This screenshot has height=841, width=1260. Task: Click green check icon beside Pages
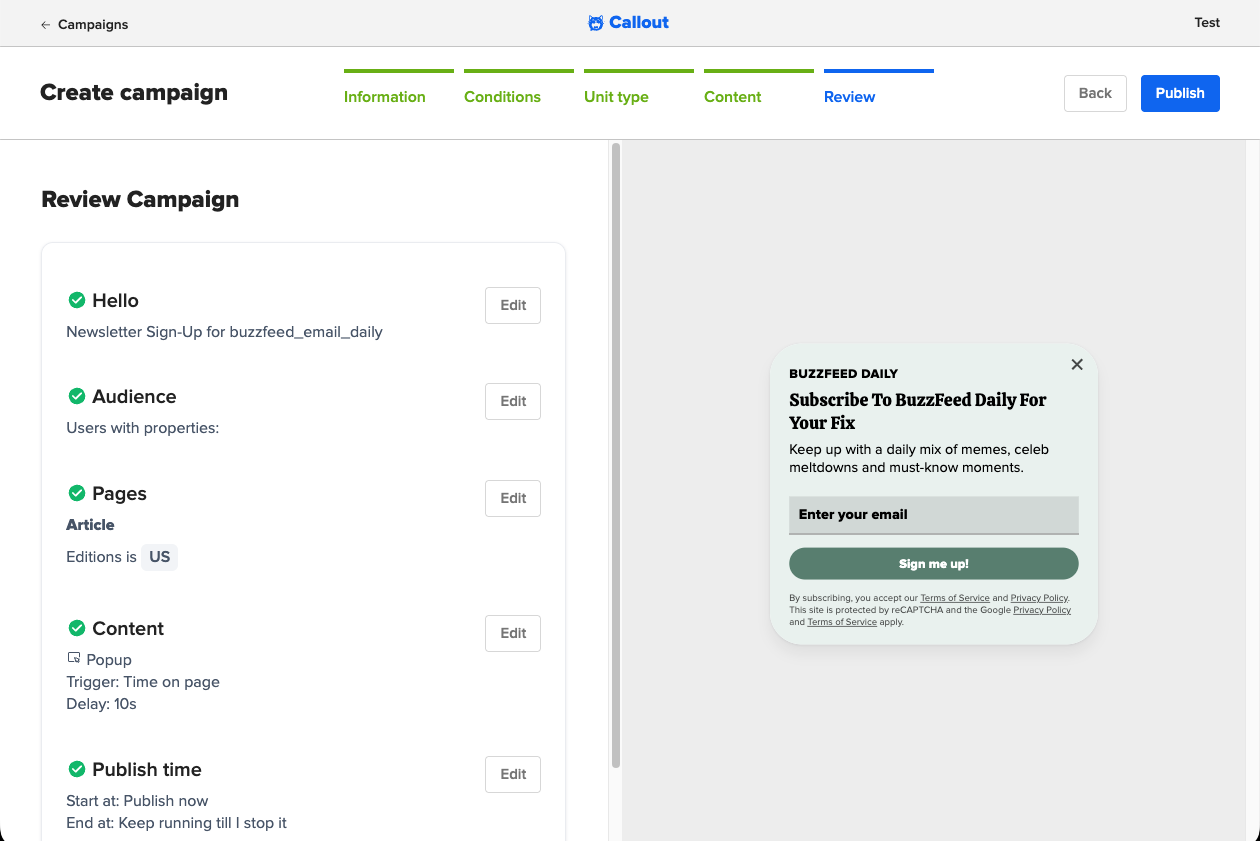(x=76, y=493)
